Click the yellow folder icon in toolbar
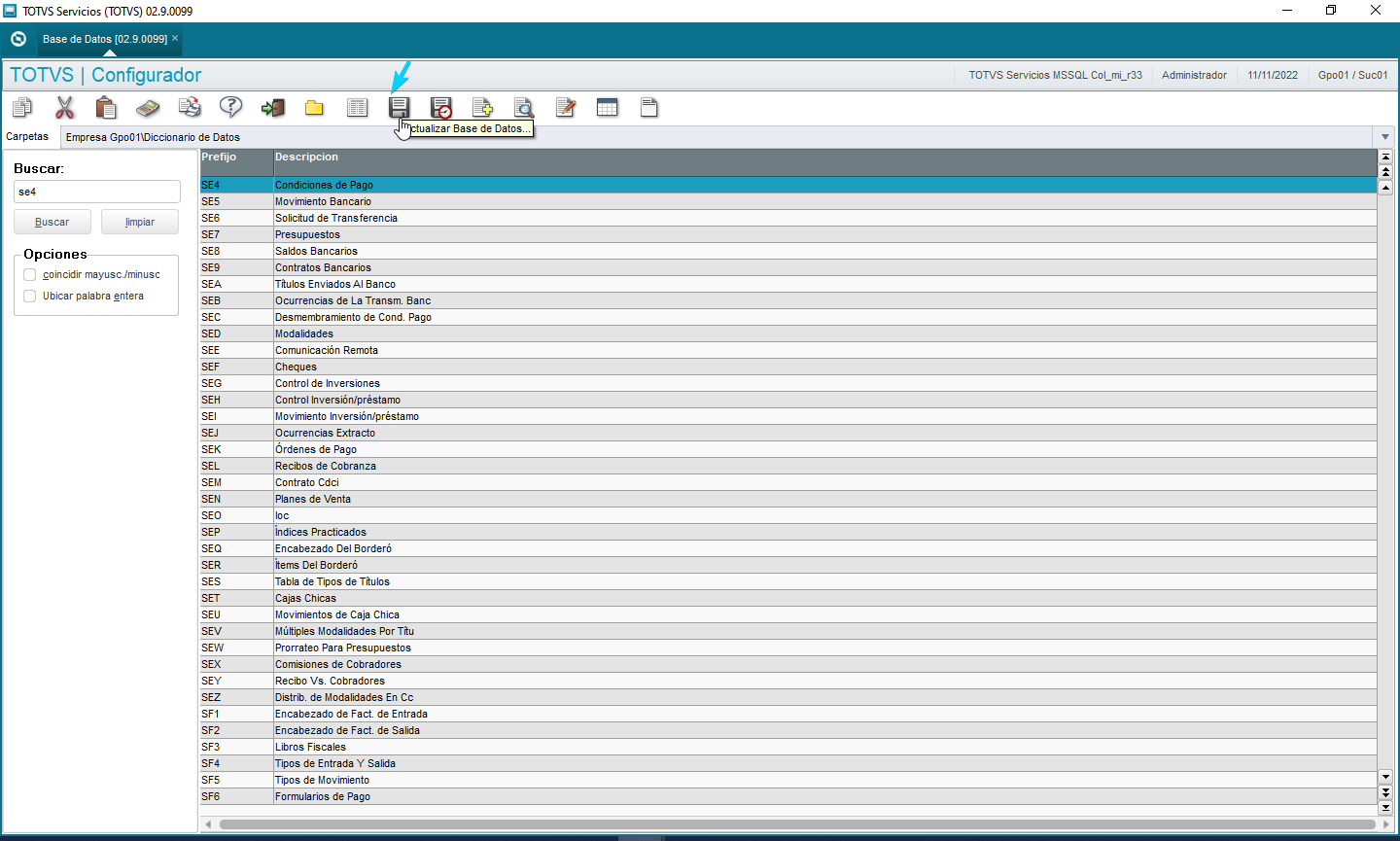This screenshot has width=1400, height=841. [314, 107]
